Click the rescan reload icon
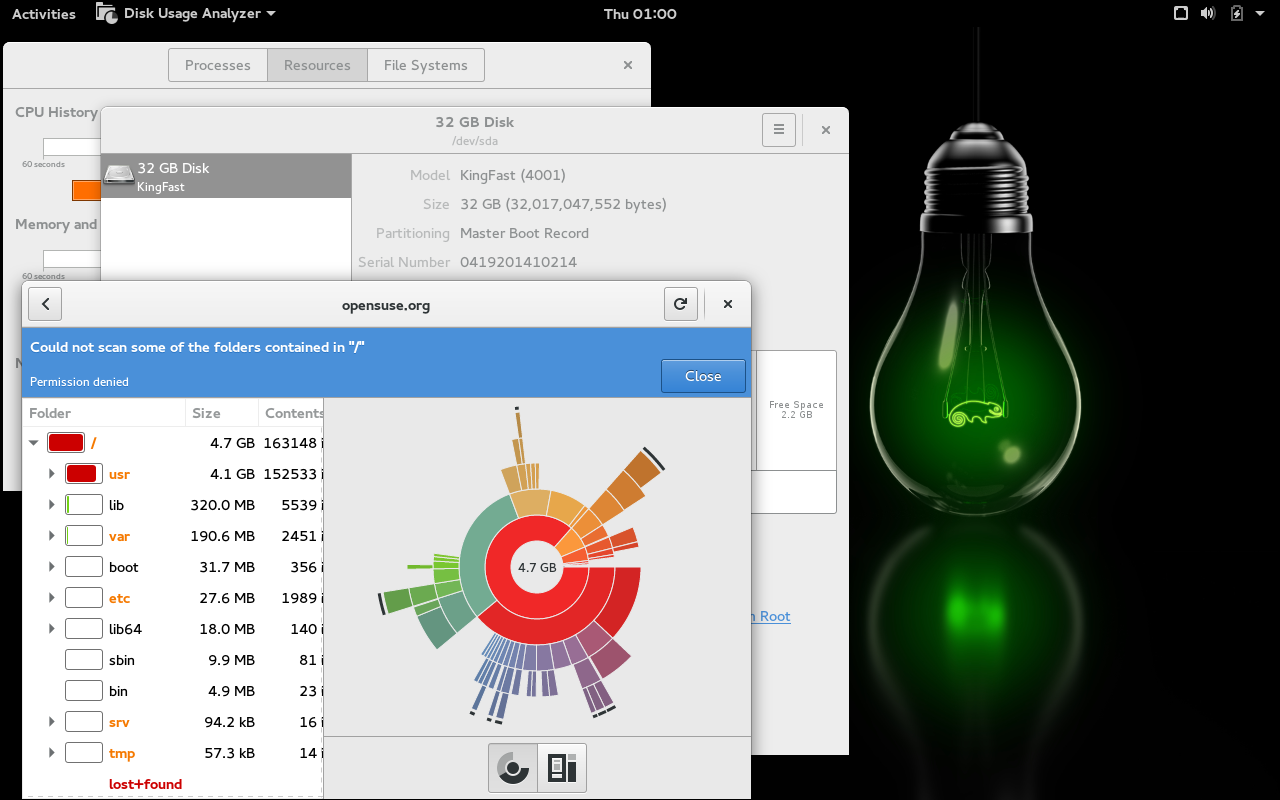 point(681,304)
